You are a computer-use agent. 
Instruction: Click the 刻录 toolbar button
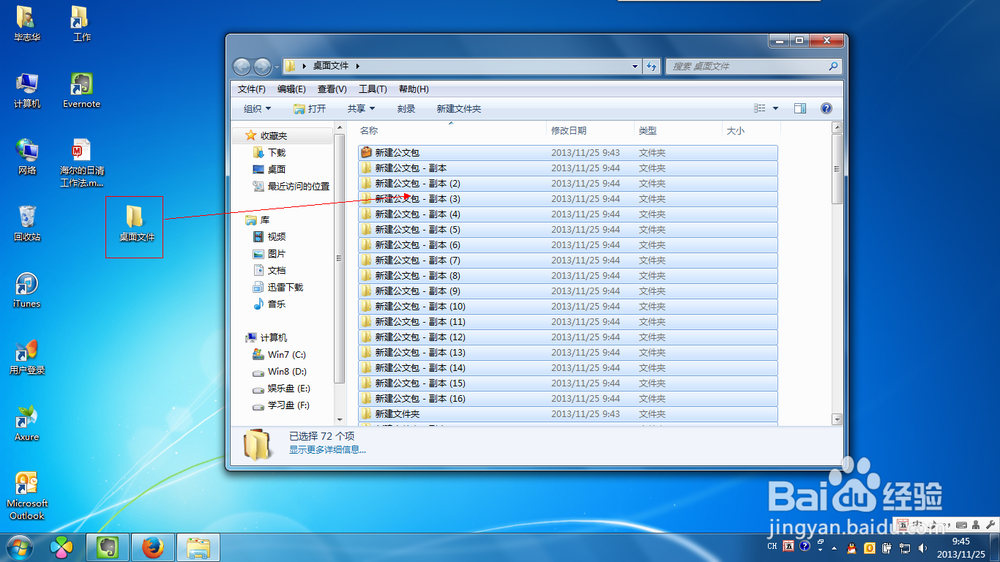tap(406, 109)
